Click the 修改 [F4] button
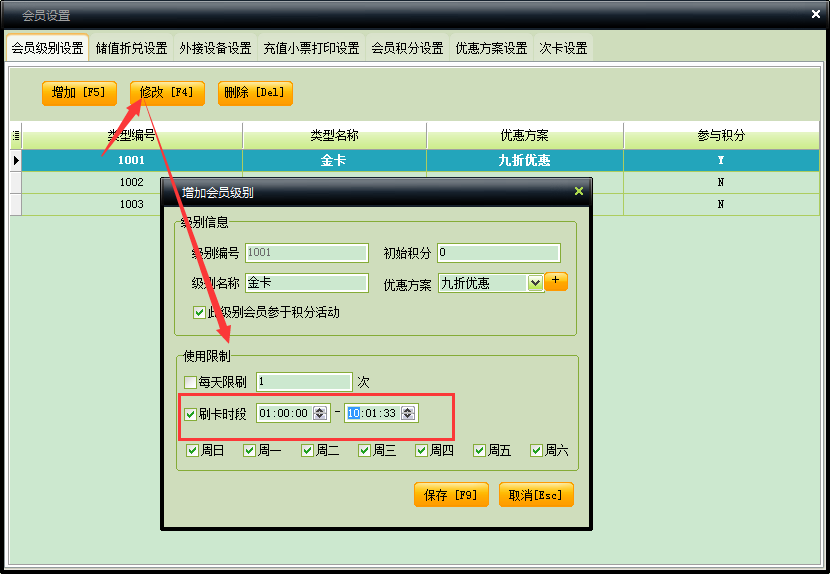Viewport: 830px width, 574px height. [x=167, y=93]
